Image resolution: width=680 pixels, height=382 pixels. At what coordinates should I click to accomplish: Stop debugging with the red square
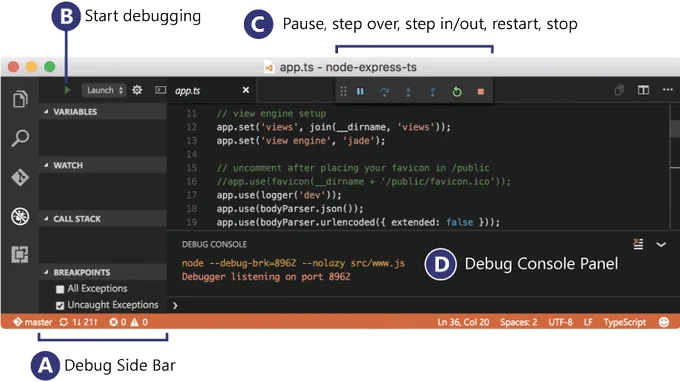click(x=481, y=91)
